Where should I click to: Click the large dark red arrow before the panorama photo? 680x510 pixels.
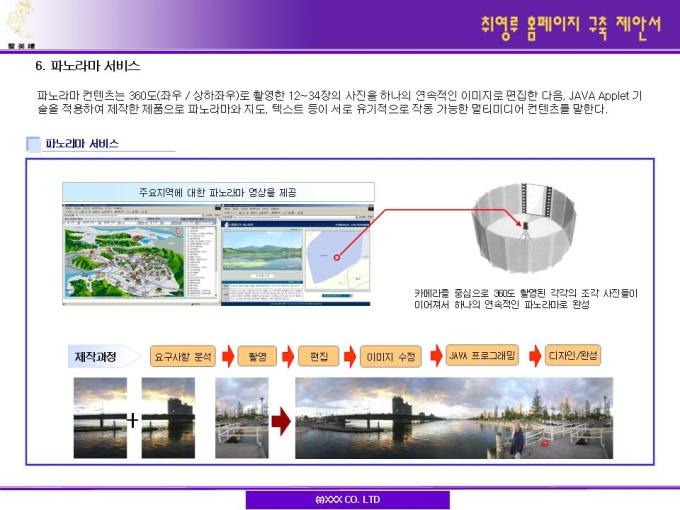click(281, 421)
